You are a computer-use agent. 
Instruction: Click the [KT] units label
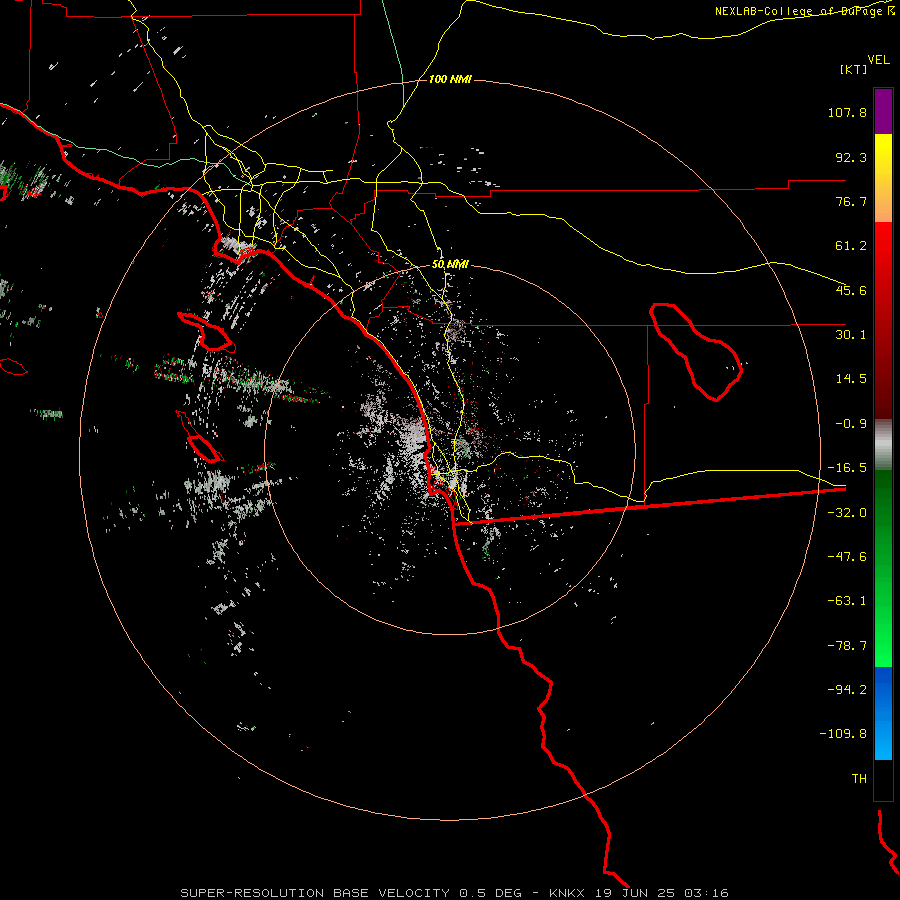pyautogui.click(x=854, y=69)
